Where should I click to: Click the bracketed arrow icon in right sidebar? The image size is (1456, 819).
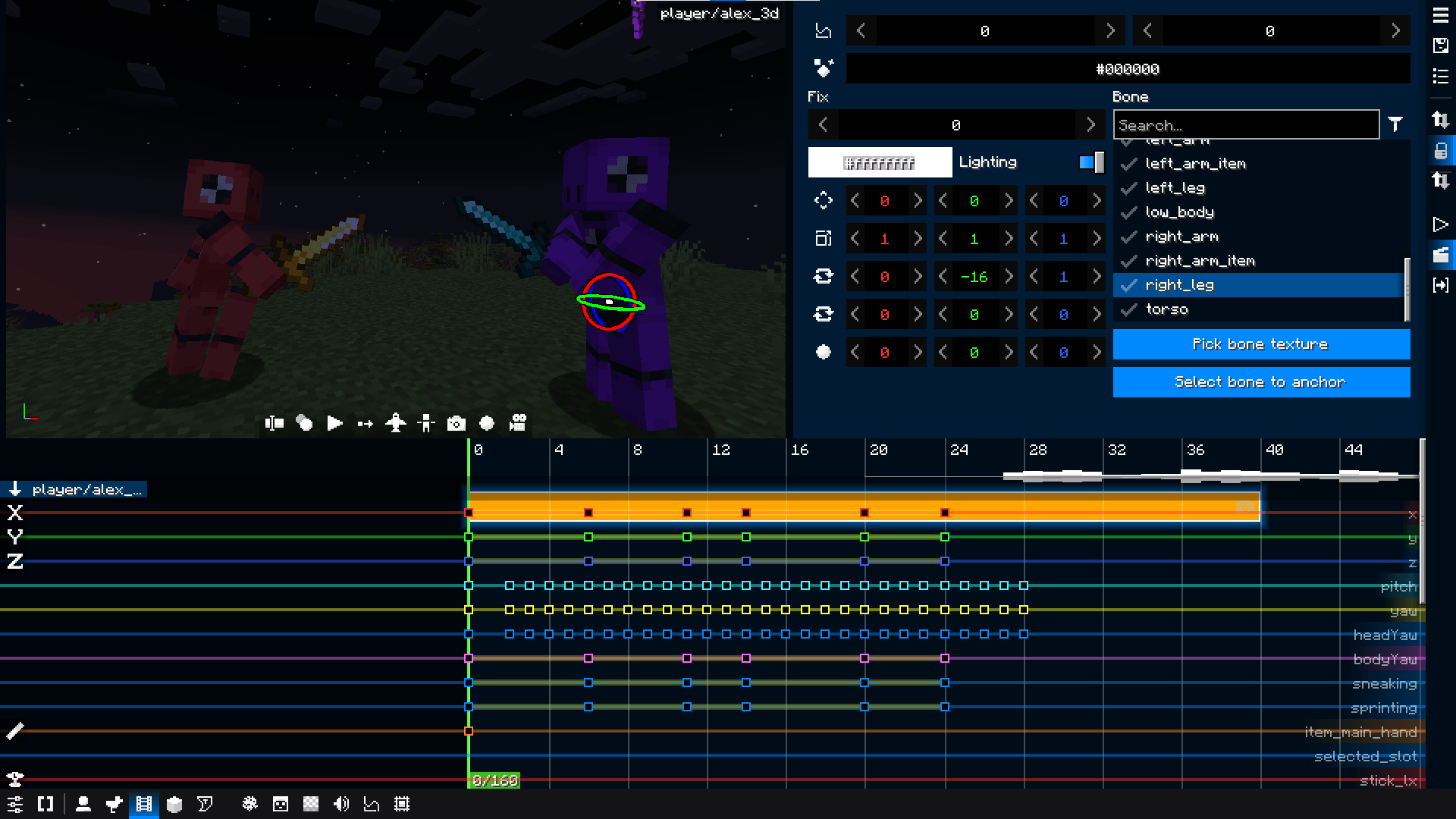point(1441,285)
